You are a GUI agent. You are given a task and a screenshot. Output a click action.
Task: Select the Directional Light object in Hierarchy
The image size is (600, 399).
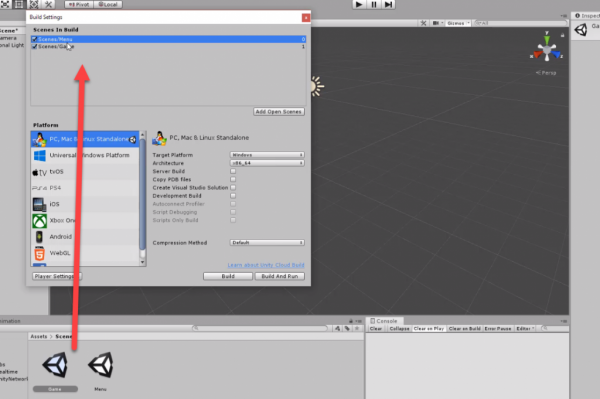12,45
